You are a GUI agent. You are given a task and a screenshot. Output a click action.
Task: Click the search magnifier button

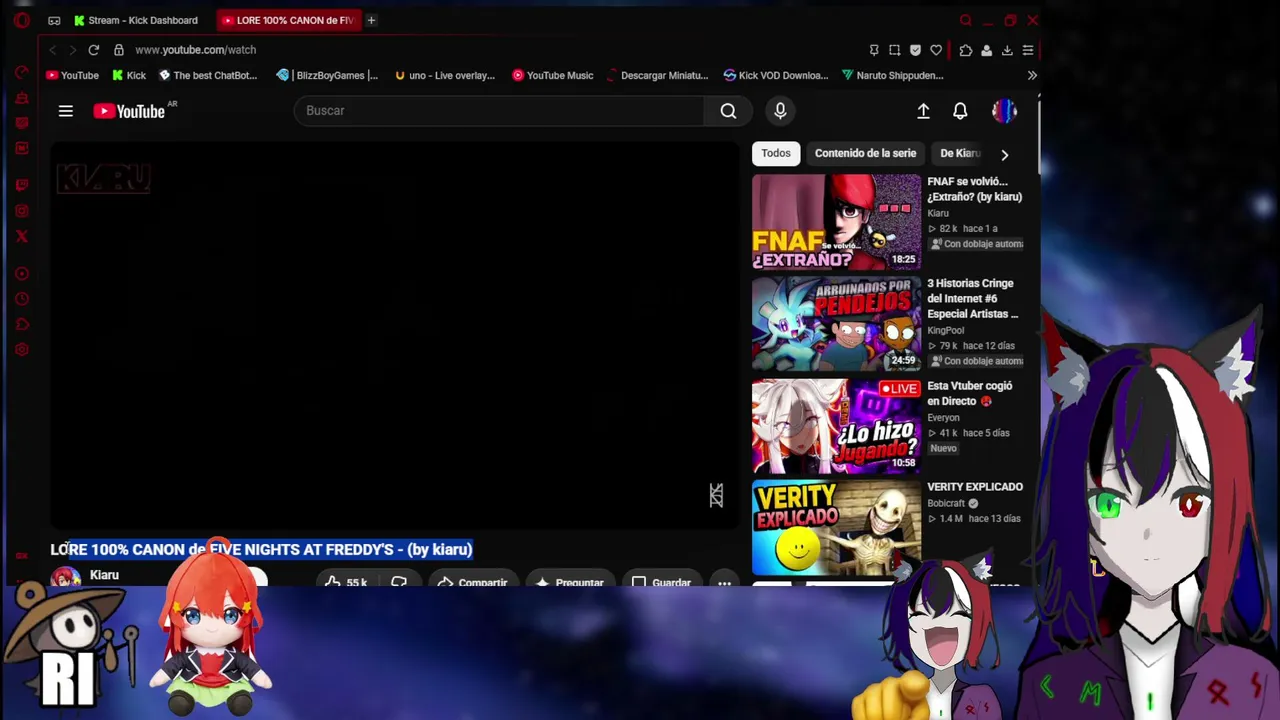pos(728,111)
